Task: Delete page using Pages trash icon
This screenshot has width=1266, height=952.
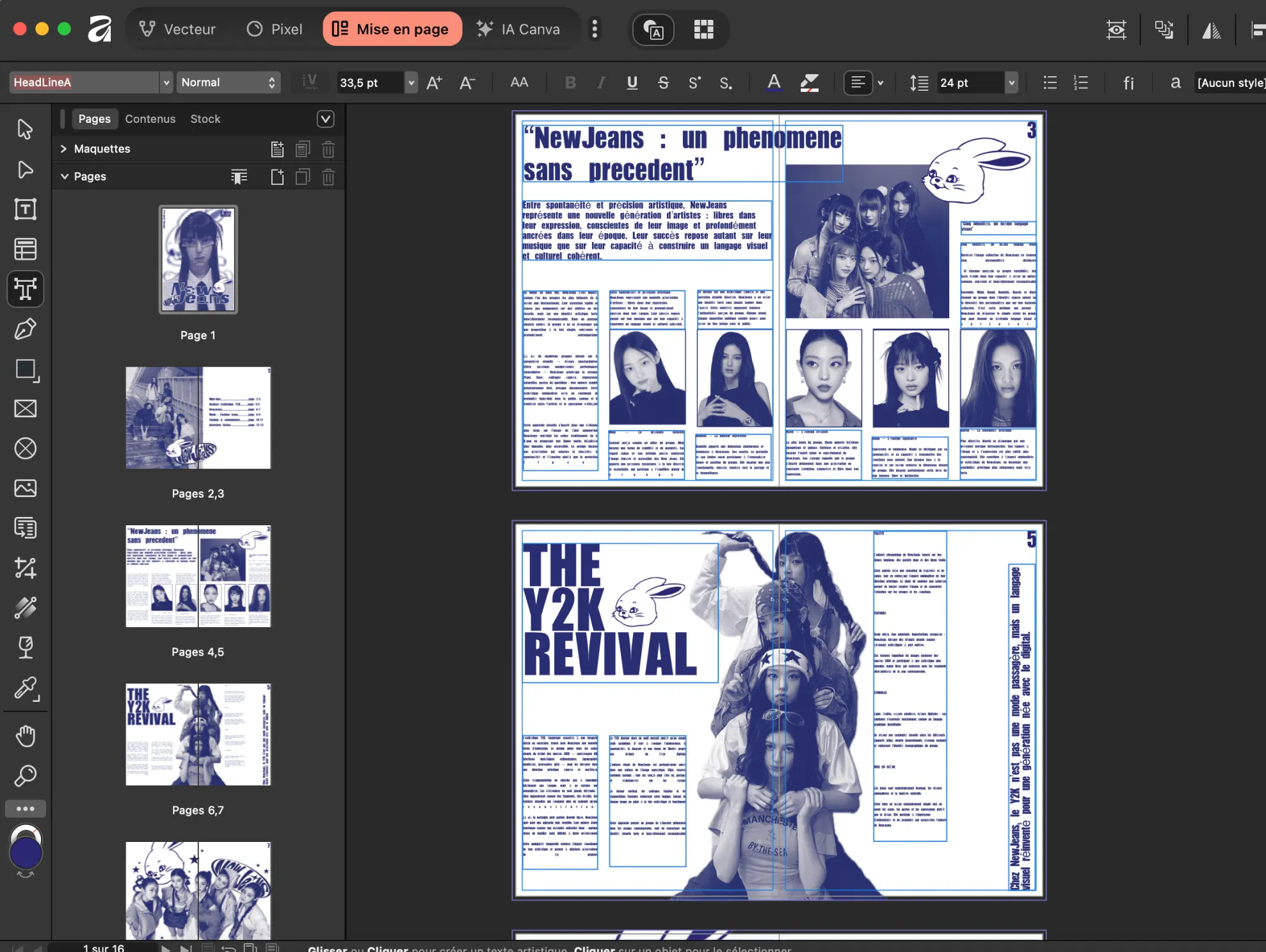Action: (328, 177)
